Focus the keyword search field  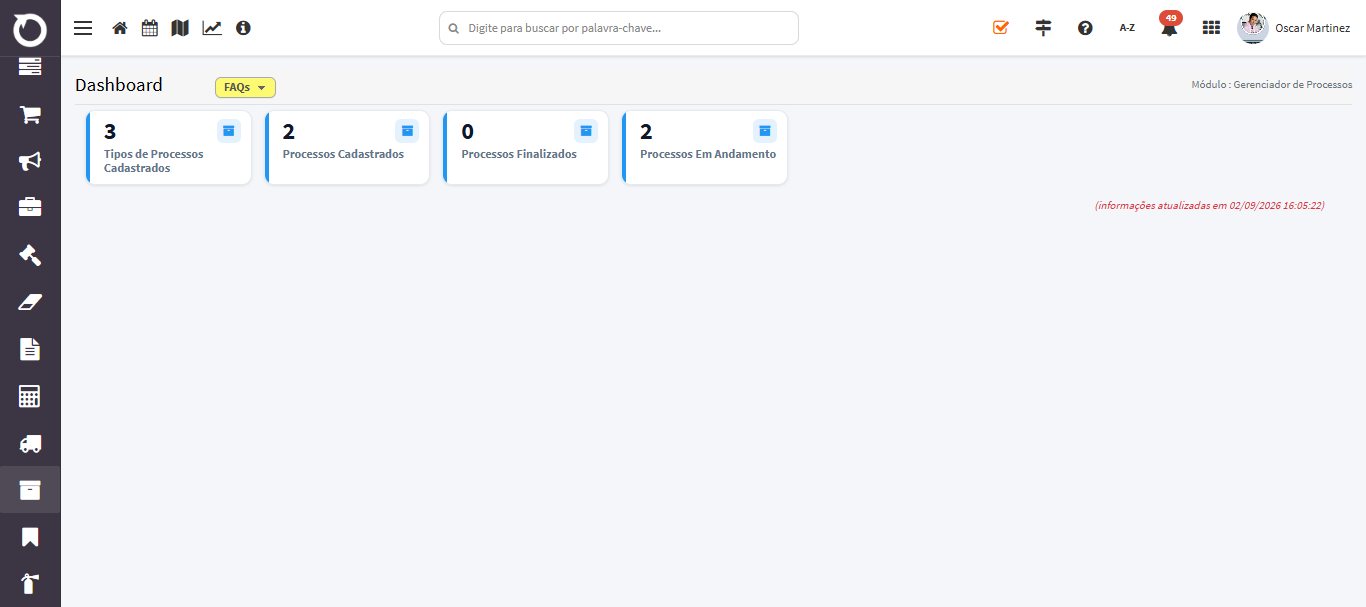pyautogui.click(x=619, y=28)
